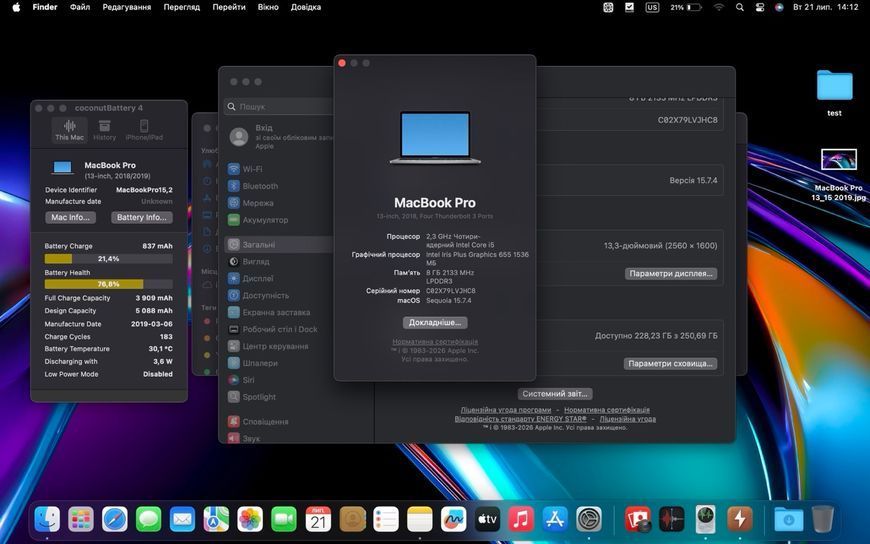Switch to iPhone/iPad tab in coconutBattery
870x544 pixels.
[x=144, y=130]
